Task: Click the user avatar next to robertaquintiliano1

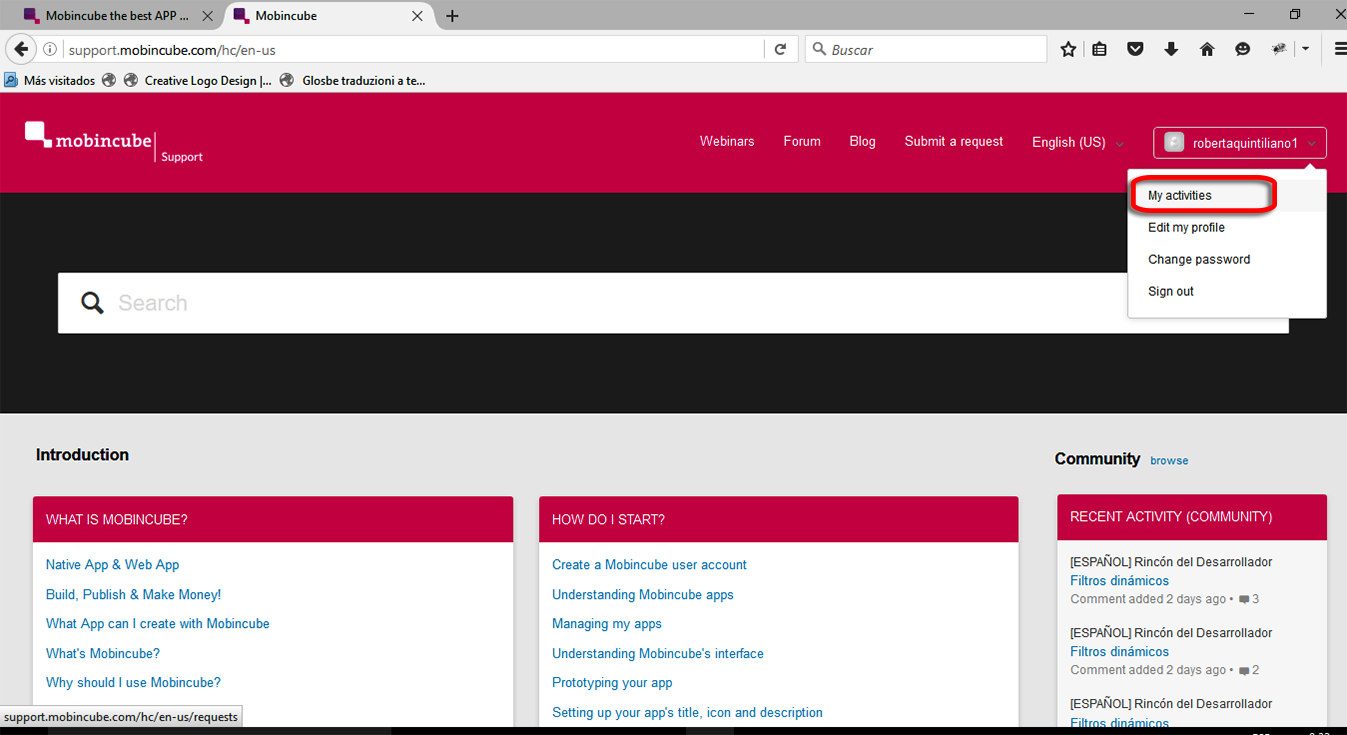Action: click(1174, 143)
